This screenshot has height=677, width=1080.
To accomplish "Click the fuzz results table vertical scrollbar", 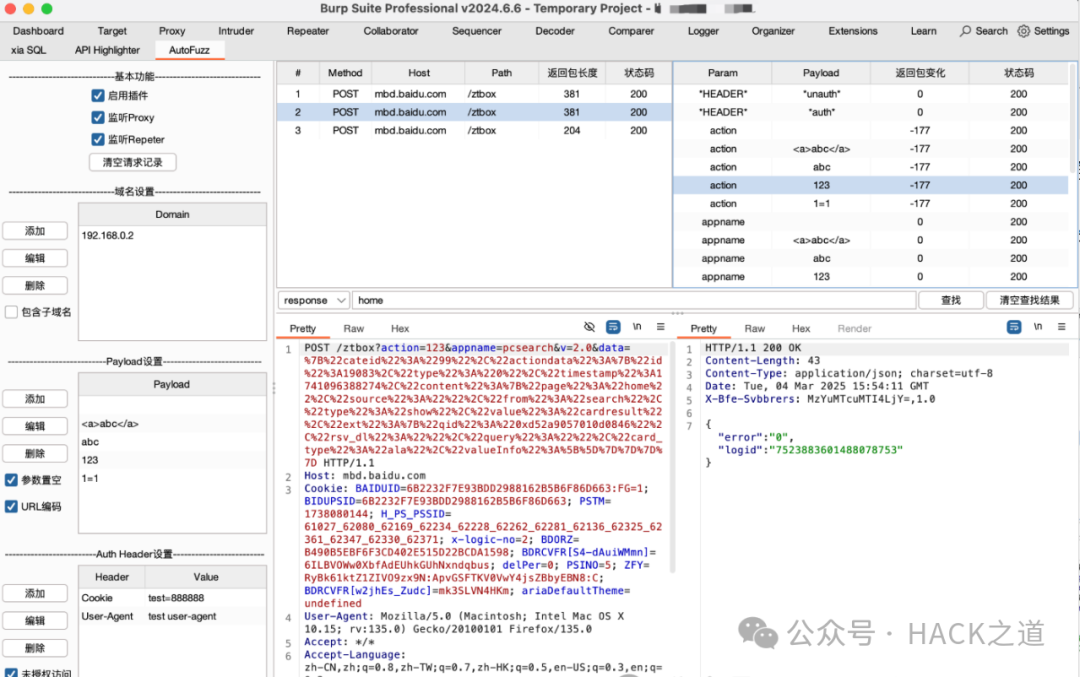I will [1072, 117].
